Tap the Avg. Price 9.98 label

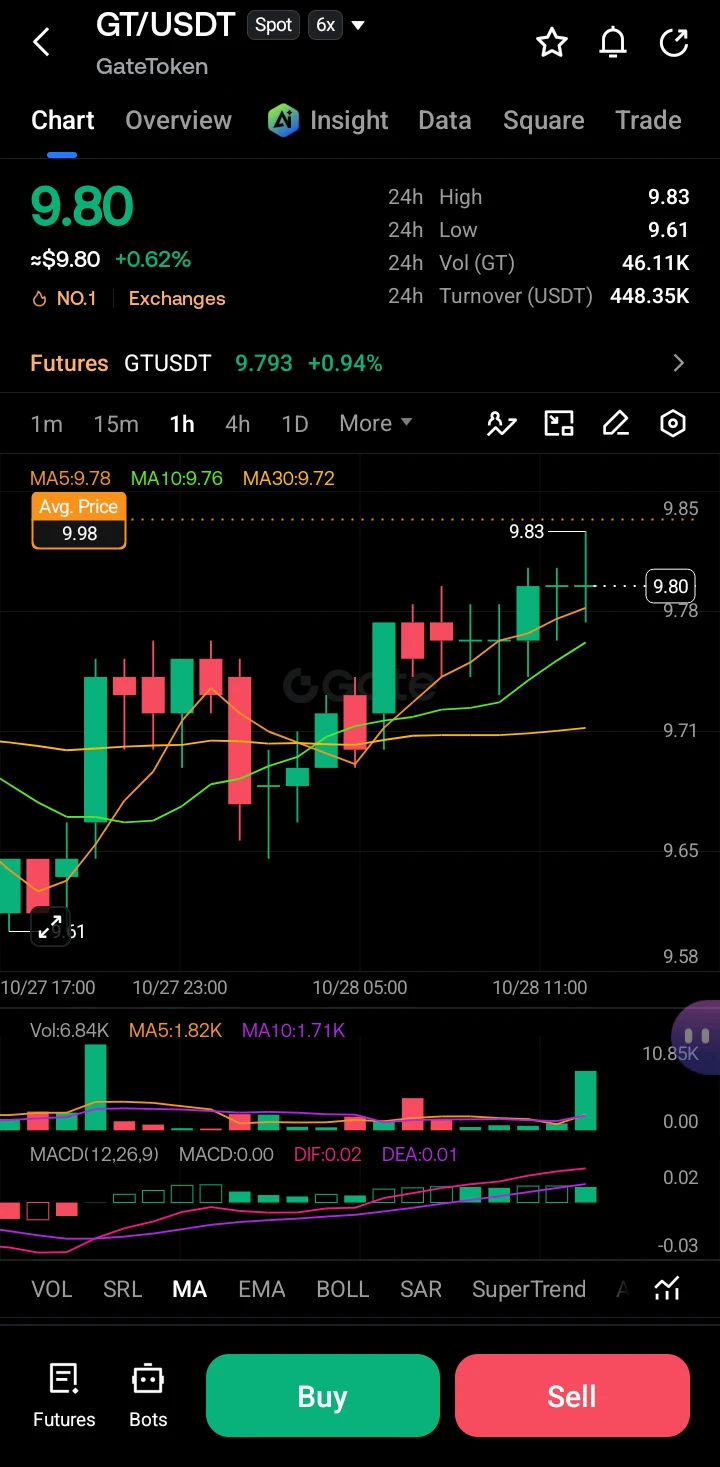[x=79, y=521]
